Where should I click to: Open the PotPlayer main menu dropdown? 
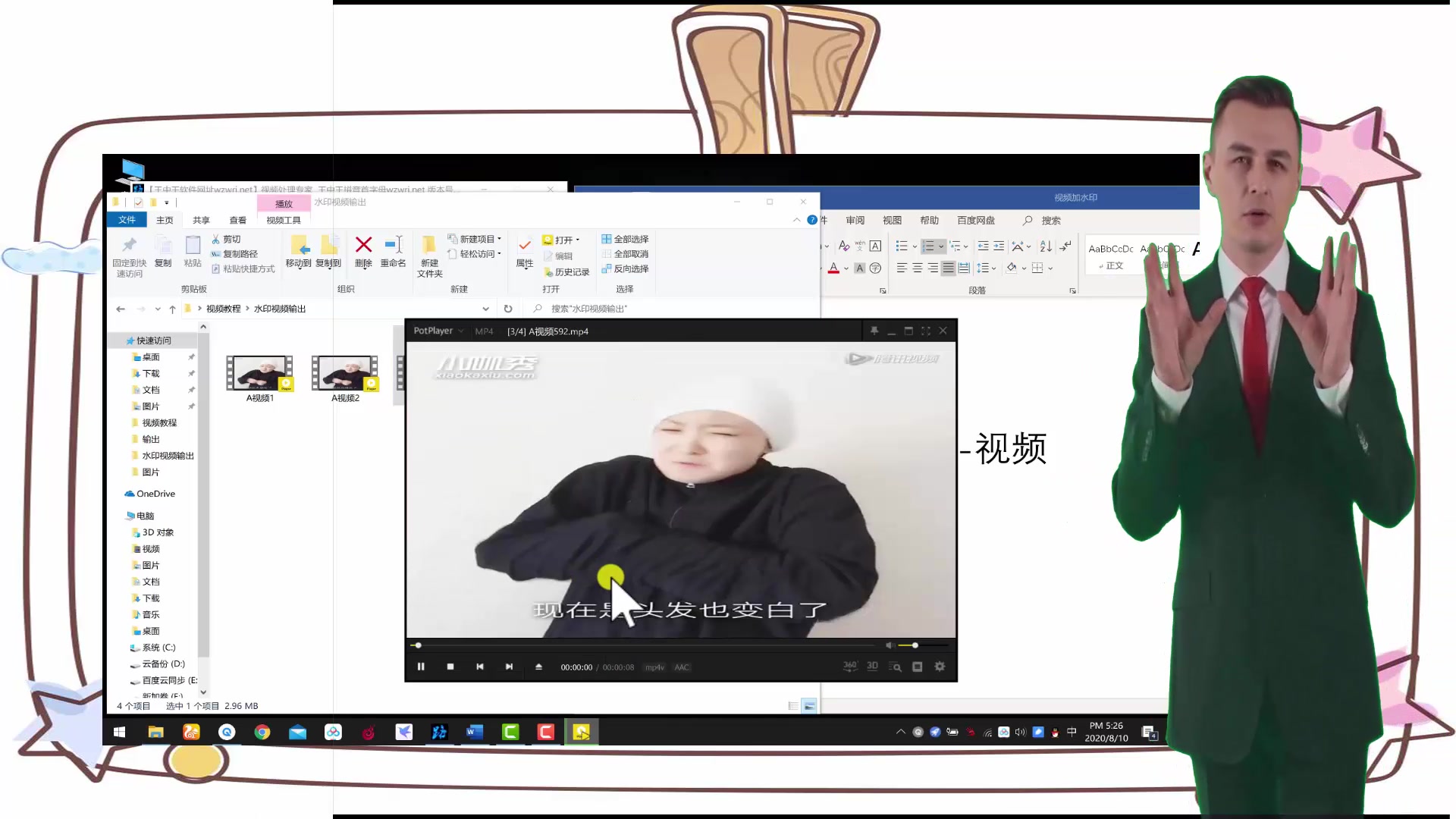click(x=438, y=331)
